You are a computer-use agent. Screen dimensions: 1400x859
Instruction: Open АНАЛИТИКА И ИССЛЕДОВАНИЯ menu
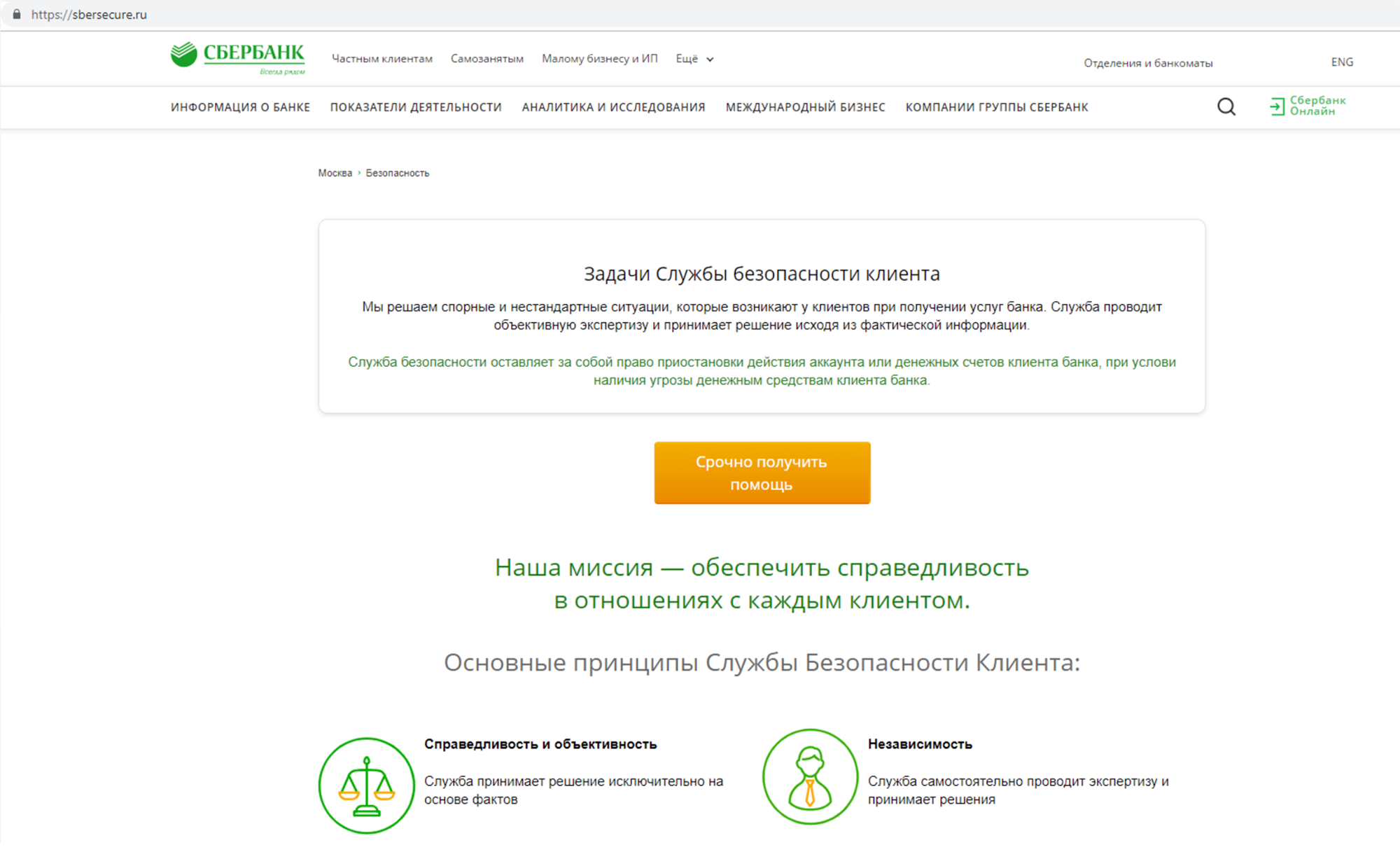point(613,107)
